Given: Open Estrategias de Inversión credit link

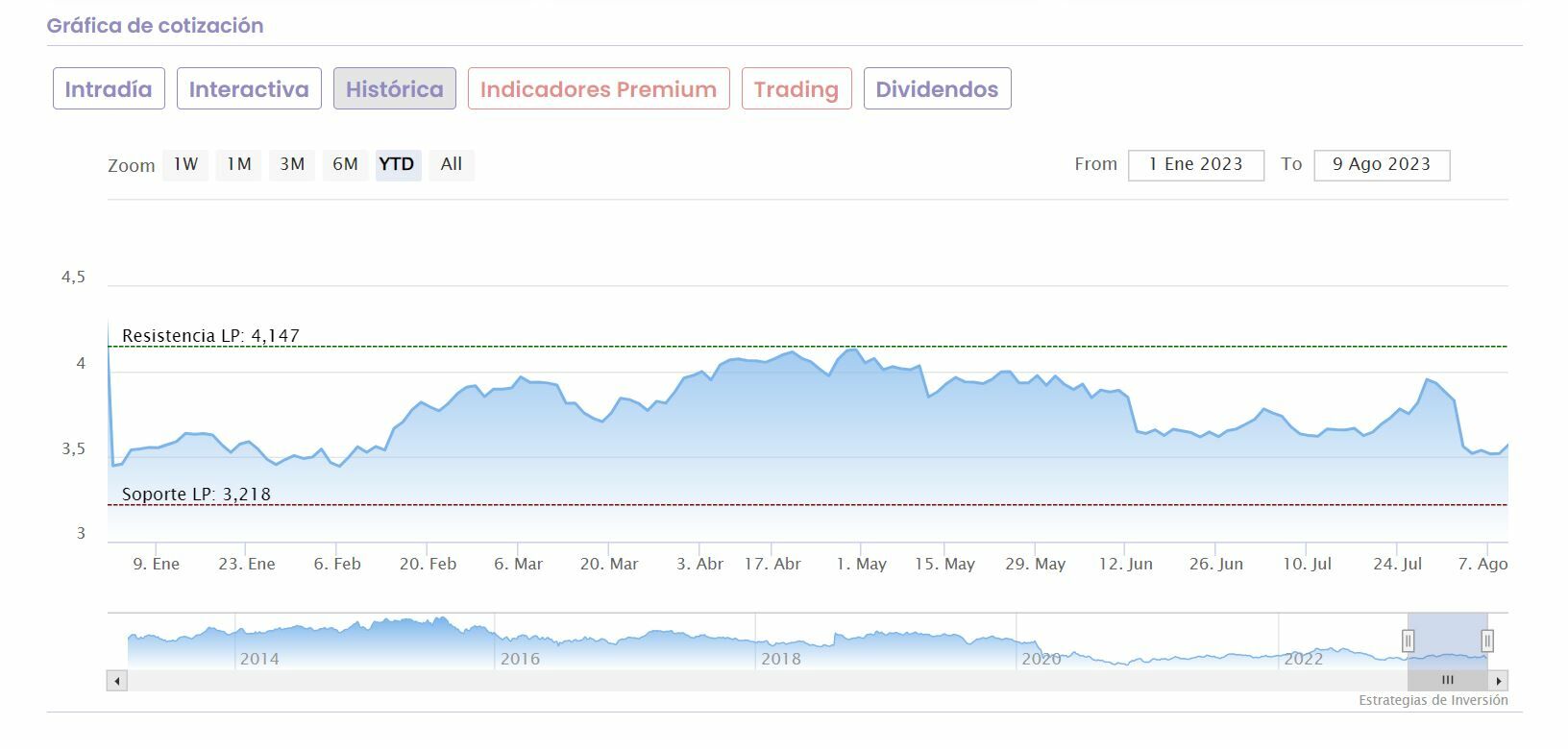Looking at the screenshot, I should pos(1433,700).
